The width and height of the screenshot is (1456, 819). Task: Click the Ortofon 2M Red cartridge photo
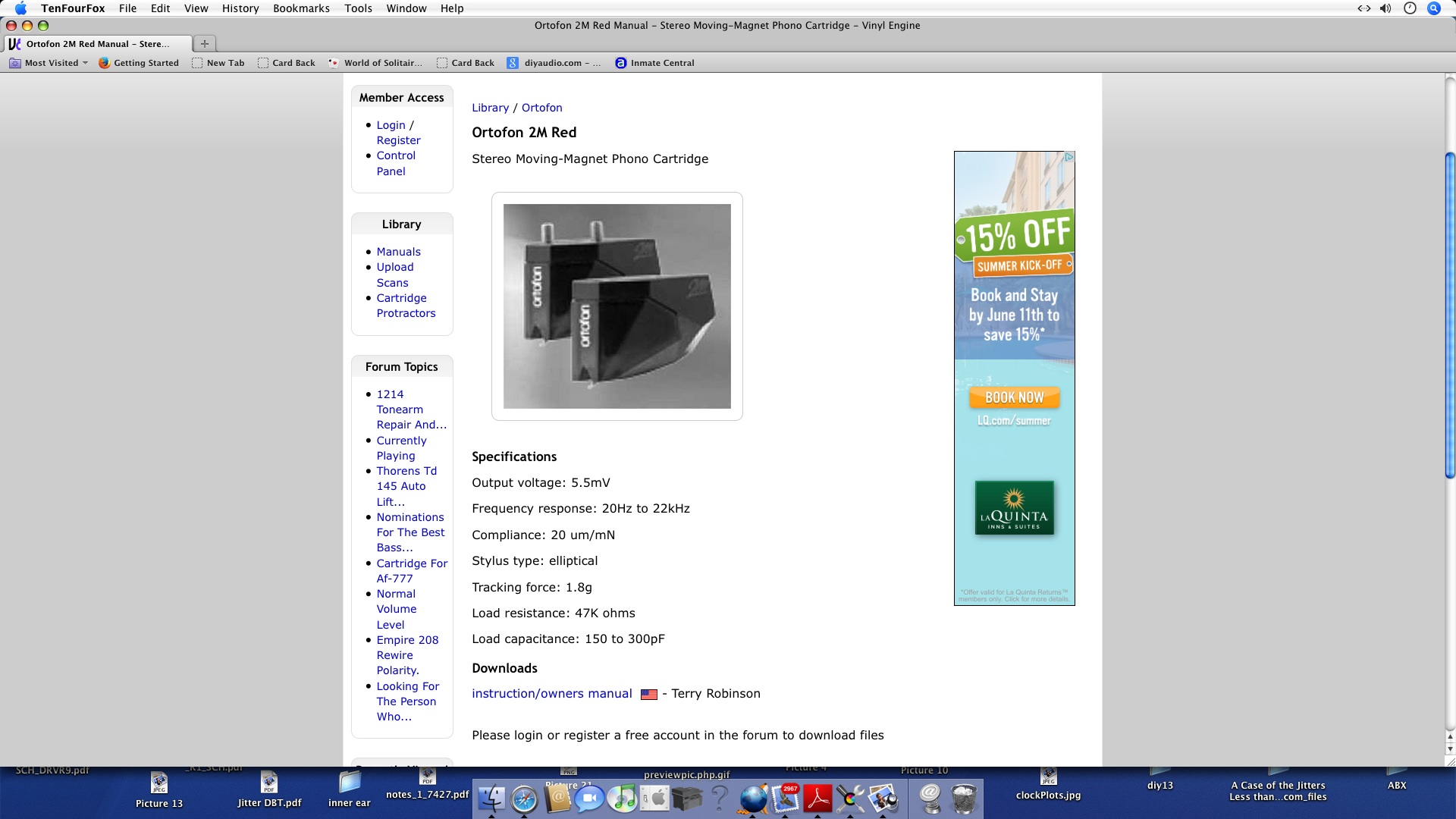click(x=617, y=306)
